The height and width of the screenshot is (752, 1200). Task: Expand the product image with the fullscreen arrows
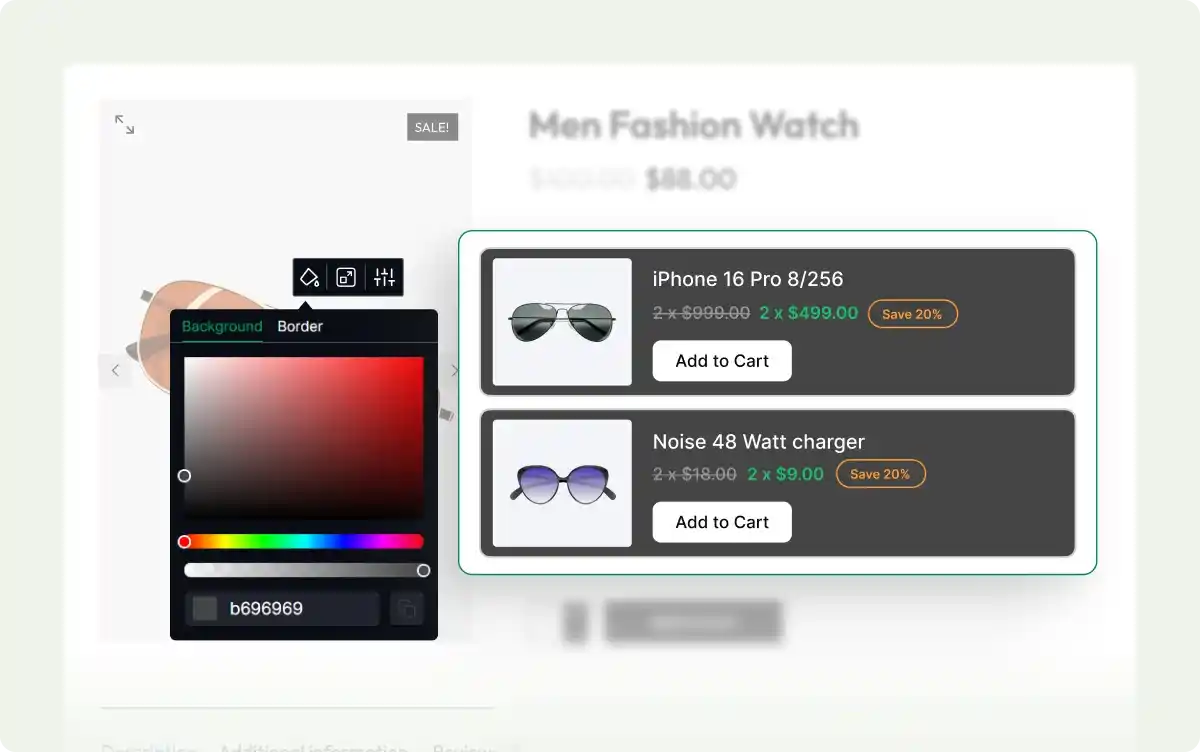pos(125,125)
